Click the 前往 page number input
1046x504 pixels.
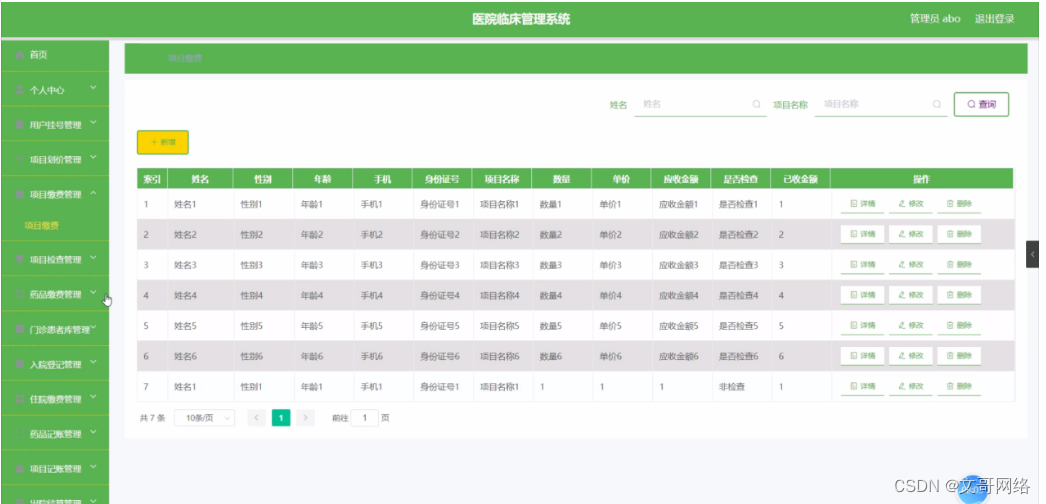364,418
